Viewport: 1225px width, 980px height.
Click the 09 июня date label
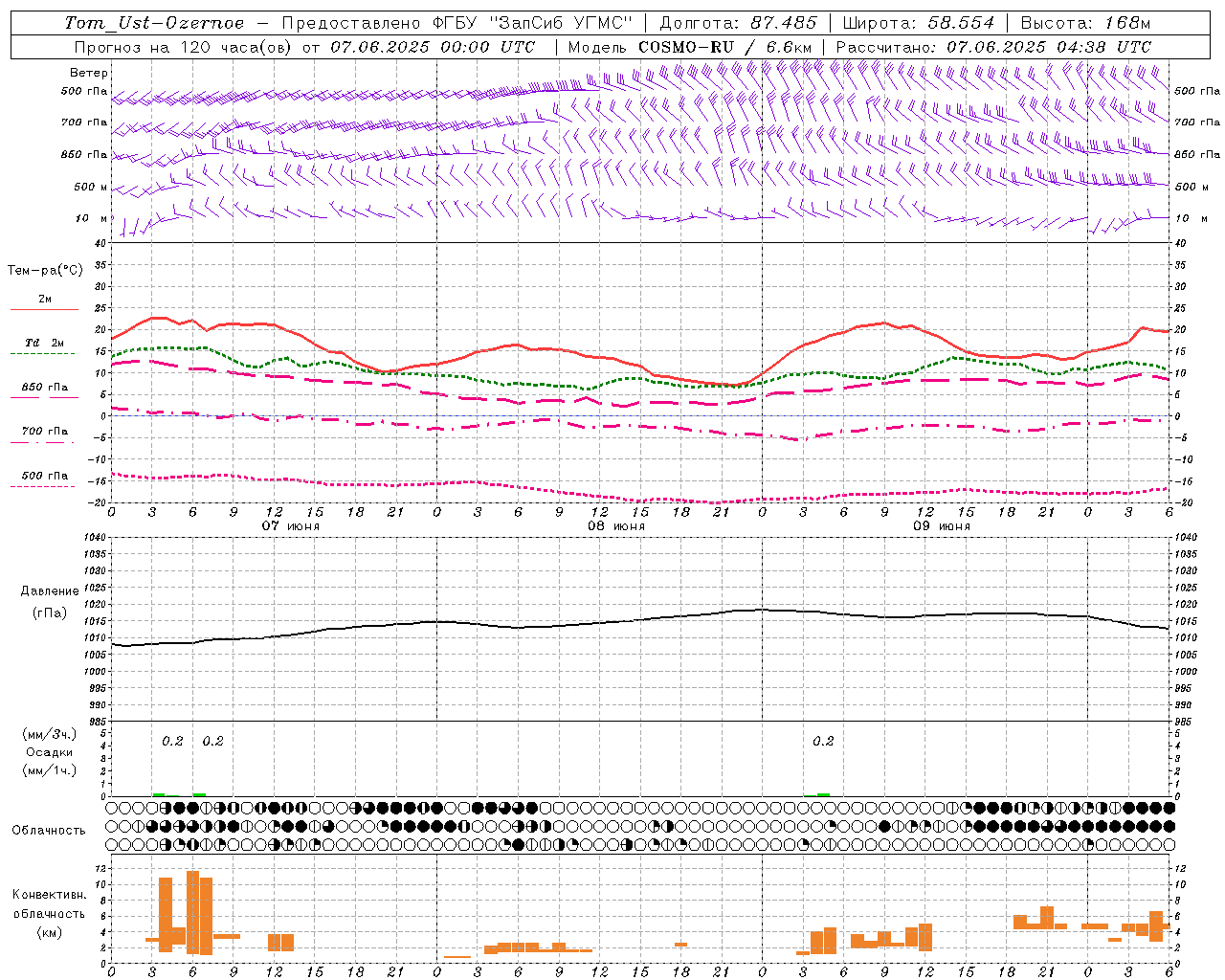(x=942, y=526)
